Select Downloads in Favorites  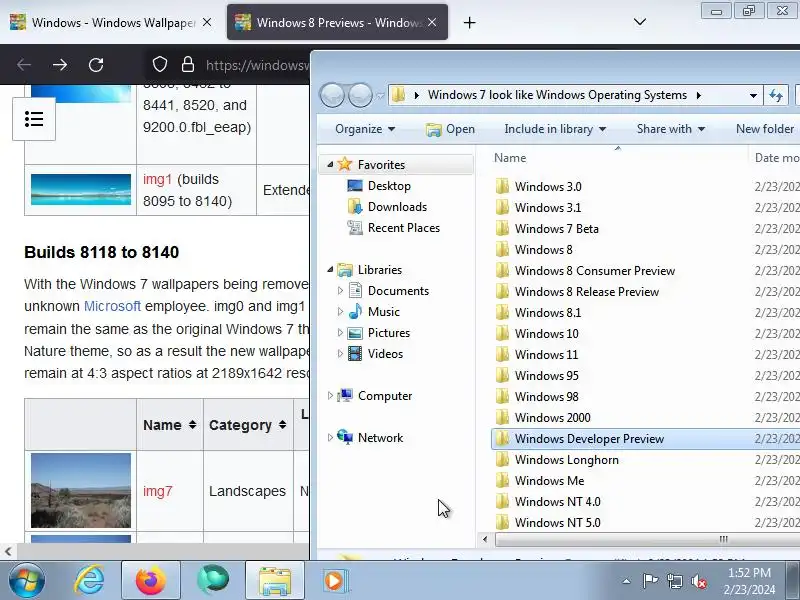pyautogui.click(x=387, y=207)
